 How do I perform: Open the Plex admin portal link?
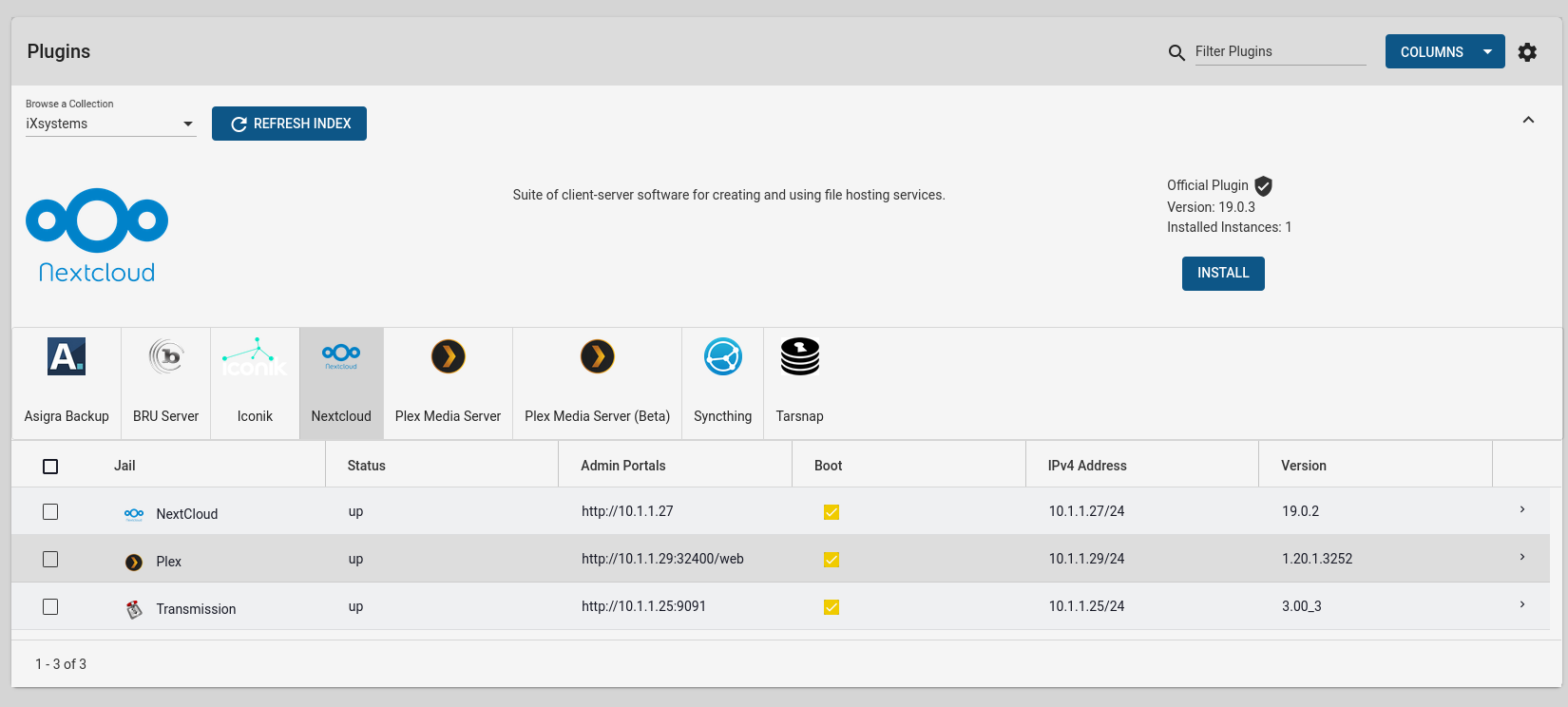point(662,559)
